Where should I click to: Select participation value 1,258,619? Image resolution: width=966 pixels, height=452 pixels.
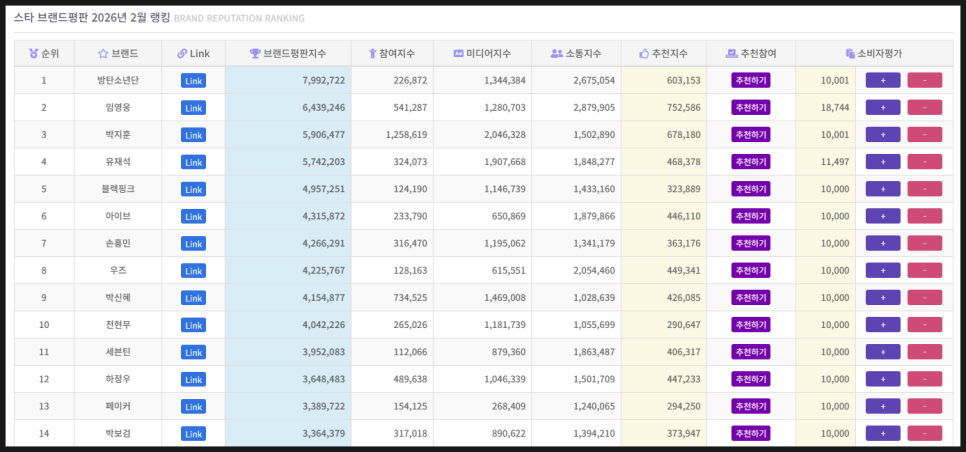click(406, 135)
